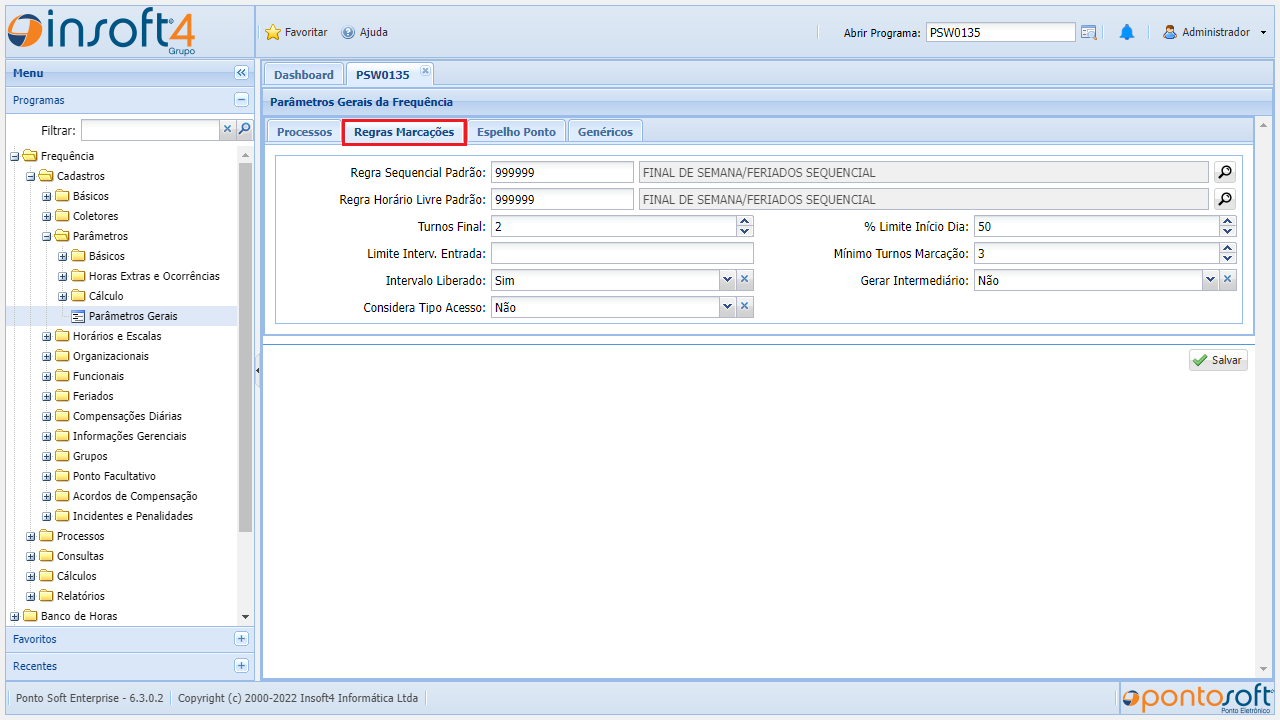Click search magnifier for Regra Sequencial Padrão
This screenshot has height=720, width=1280.
(1225, 172)
